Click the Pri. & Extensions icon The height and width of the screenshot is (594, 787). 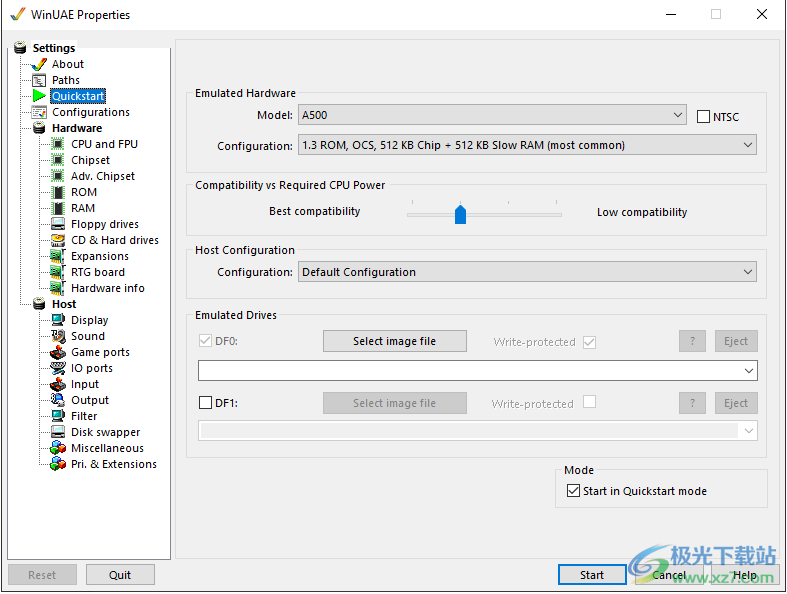tap(58, 464)
